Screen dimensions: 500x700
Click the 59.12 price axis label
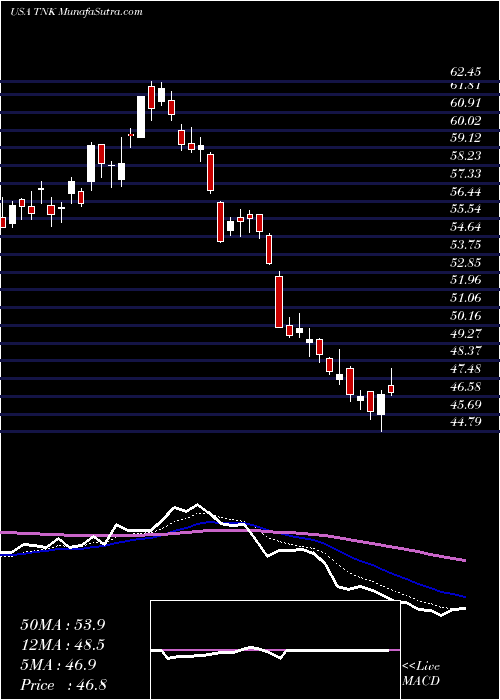(x=465, y=138)
